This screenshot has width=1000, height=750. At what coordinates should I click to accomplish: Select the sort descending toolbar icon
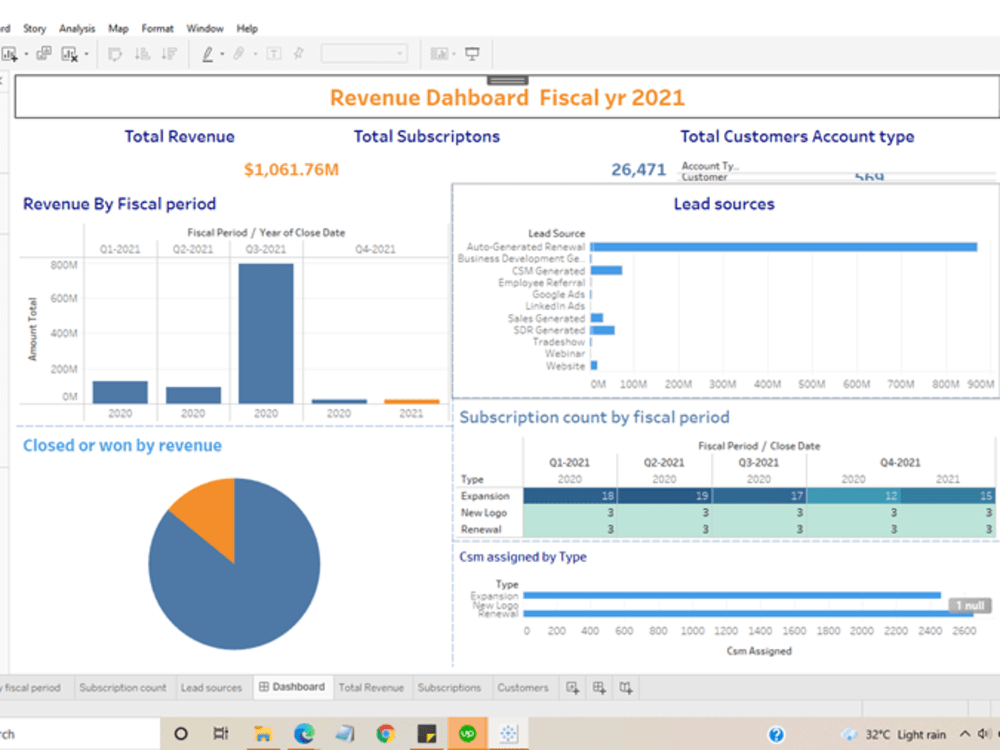pyautogui.click(x=170, y=53)
